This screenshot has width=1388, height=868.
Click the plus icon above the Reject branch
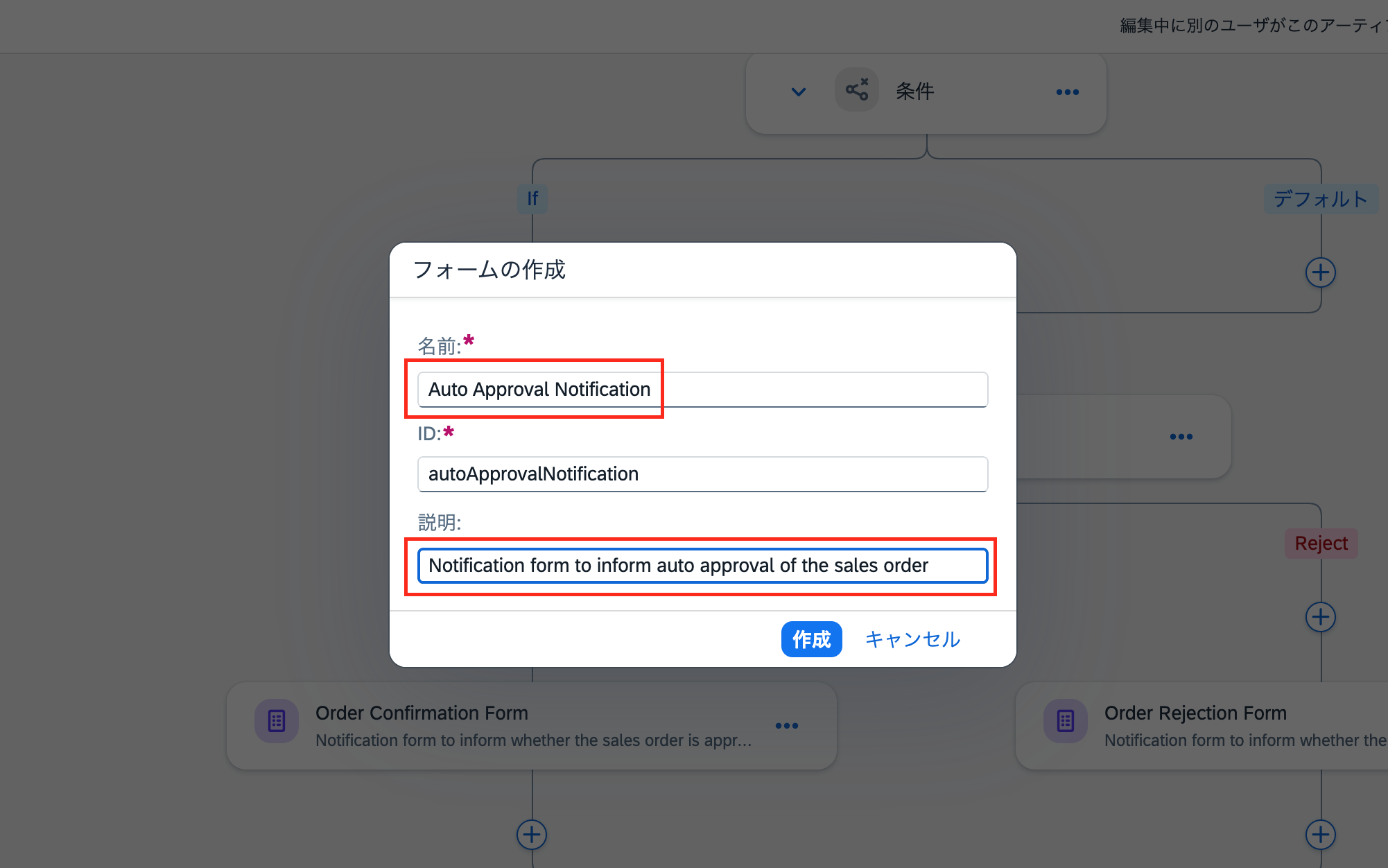(1321, 616)
